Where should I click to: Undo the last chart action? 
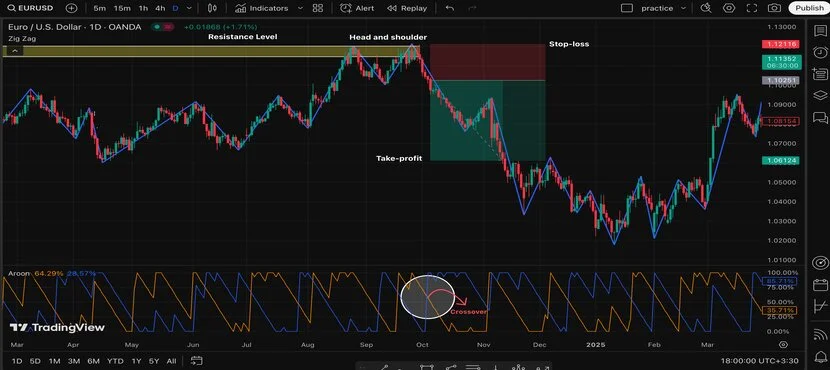tap(449, 8)
